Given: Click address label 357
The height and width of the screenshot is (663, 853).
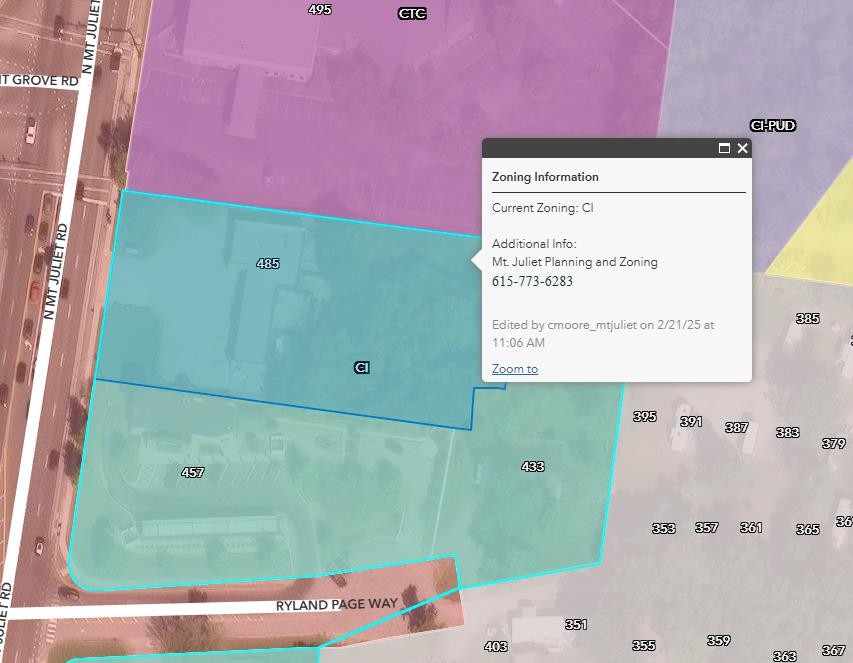Looking at the screenshot, I should [x=706, y=528].
